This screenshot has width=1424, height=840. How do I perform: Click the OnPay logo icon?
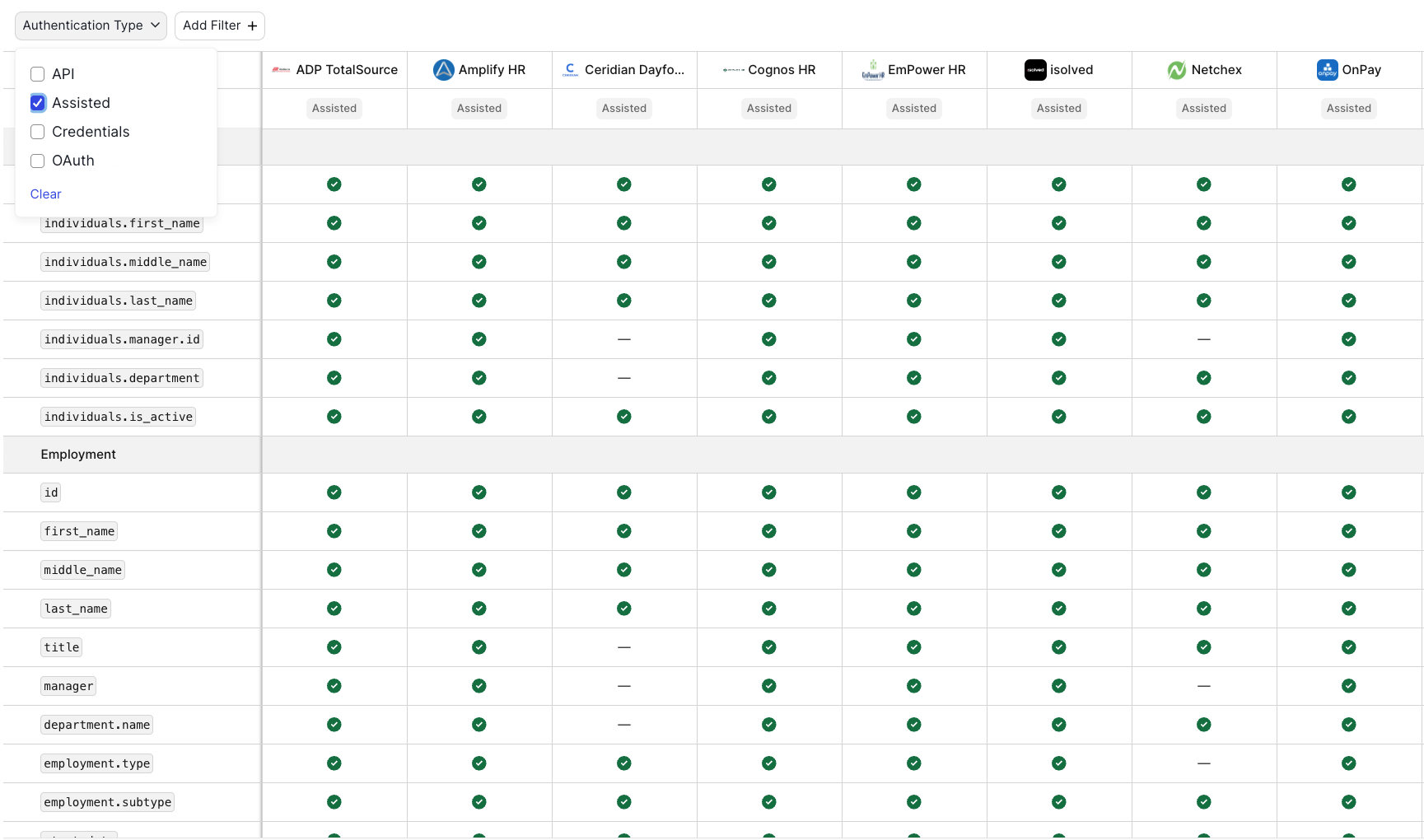pyautogui.click(x=1328, y=70)
